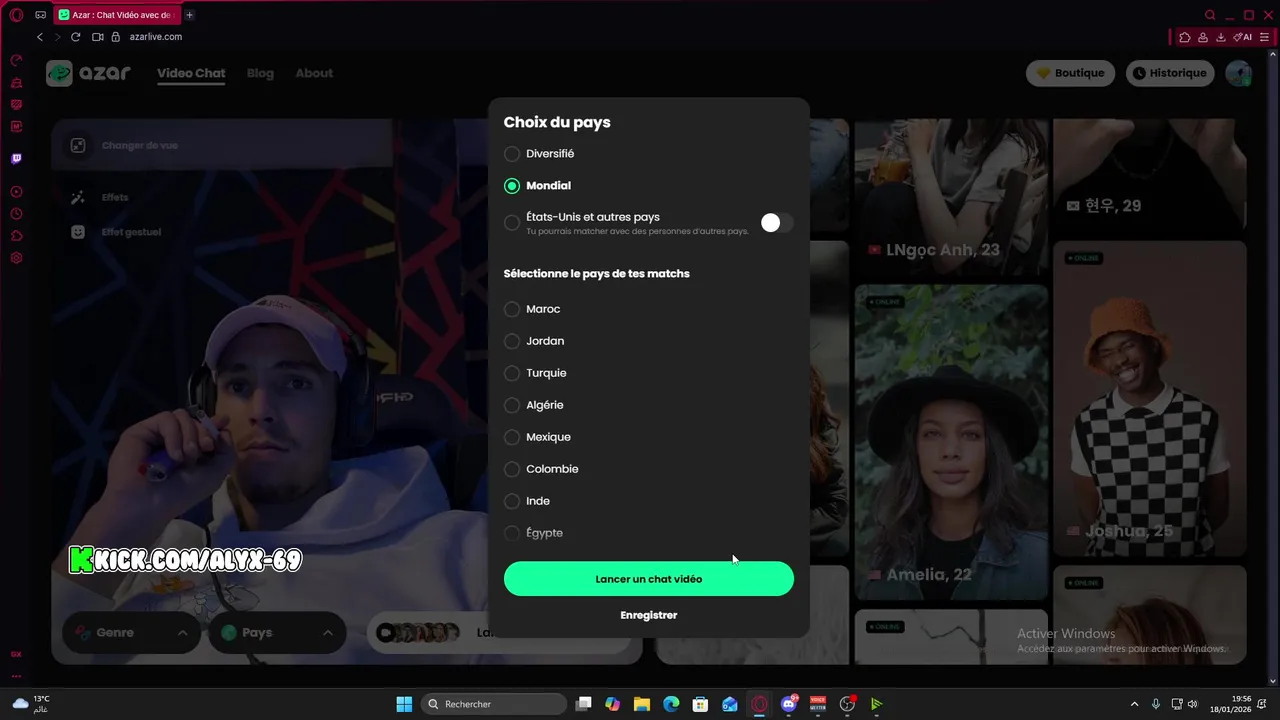
Task: Switch to the Azar browser tab
Action: click(x=116, y=15)
